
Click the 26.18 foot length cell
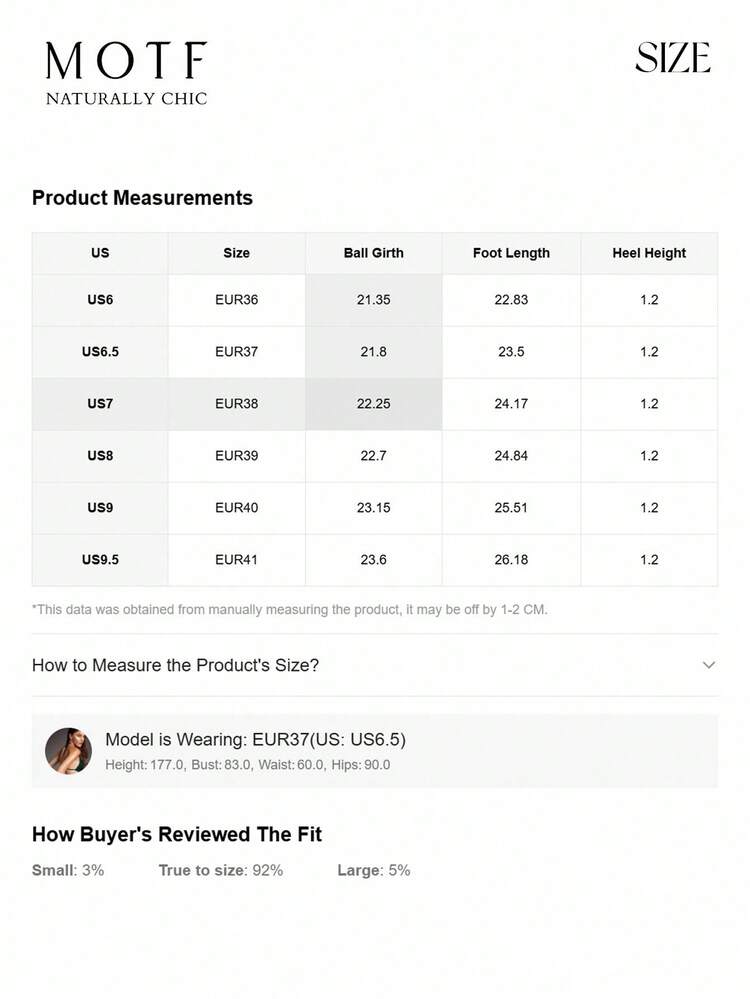[511, 560]
